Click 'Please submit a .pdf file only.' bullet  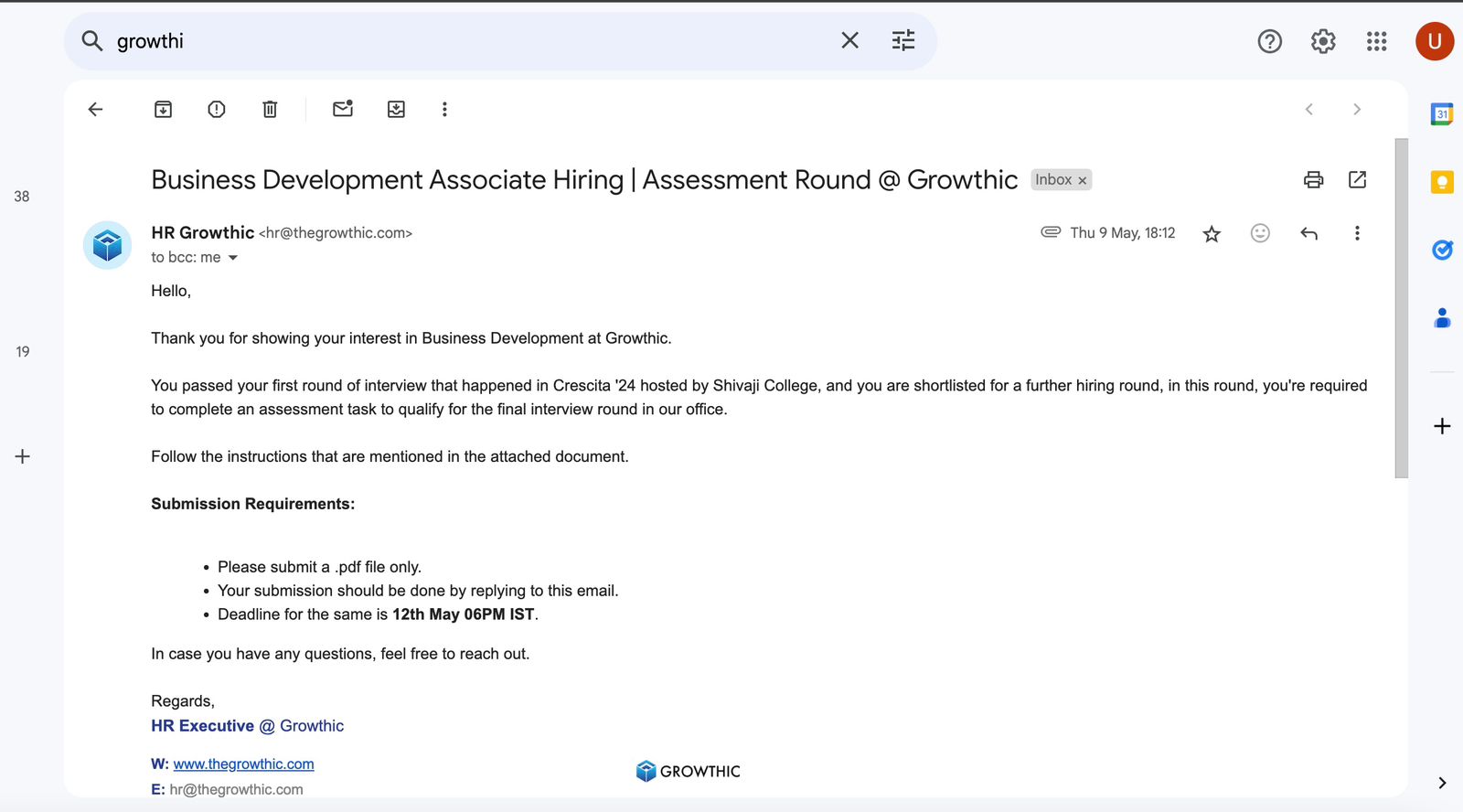tap(319, 567)
